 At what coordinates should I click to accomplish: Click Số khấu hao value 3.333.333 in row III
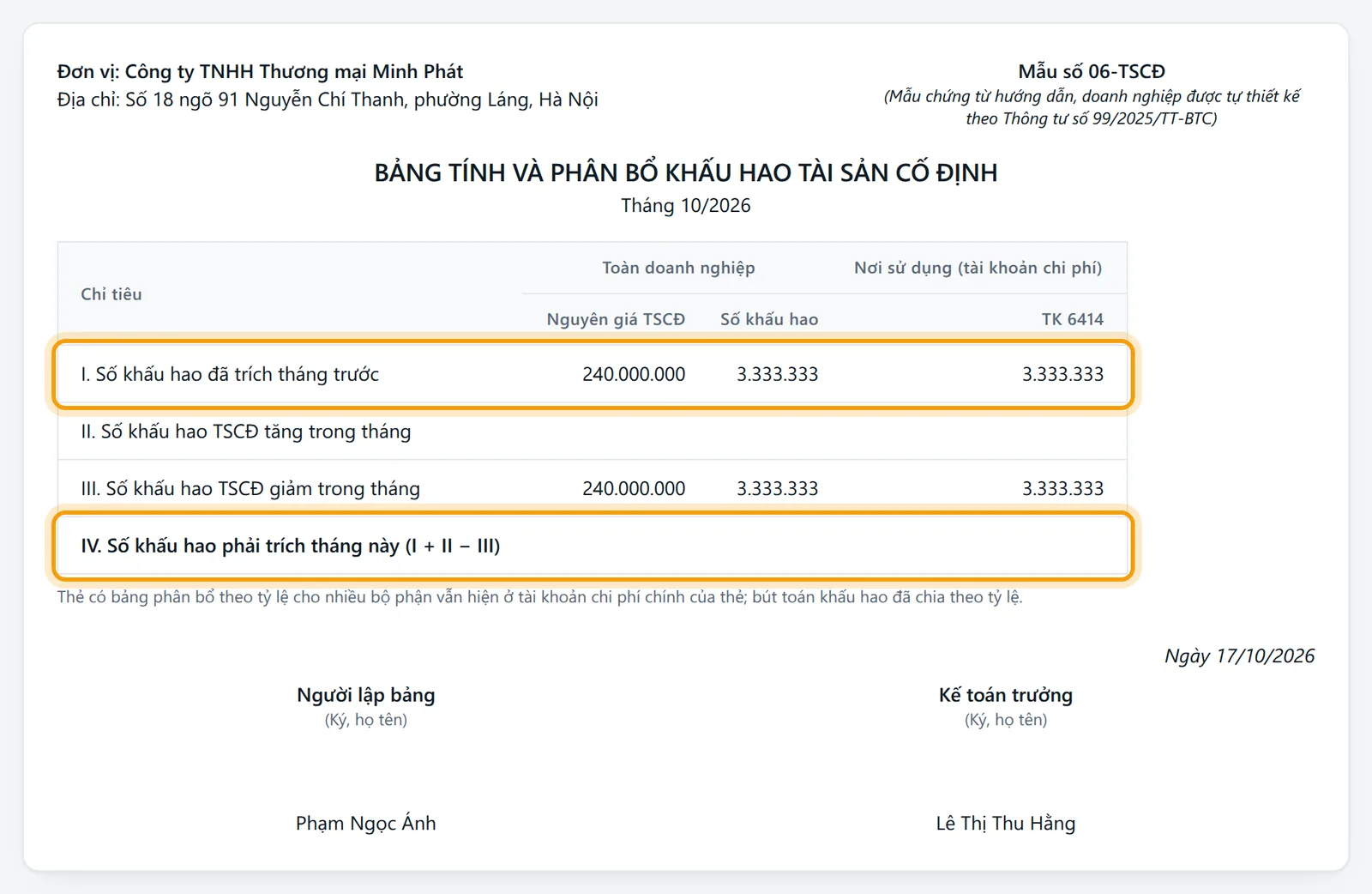778,488
